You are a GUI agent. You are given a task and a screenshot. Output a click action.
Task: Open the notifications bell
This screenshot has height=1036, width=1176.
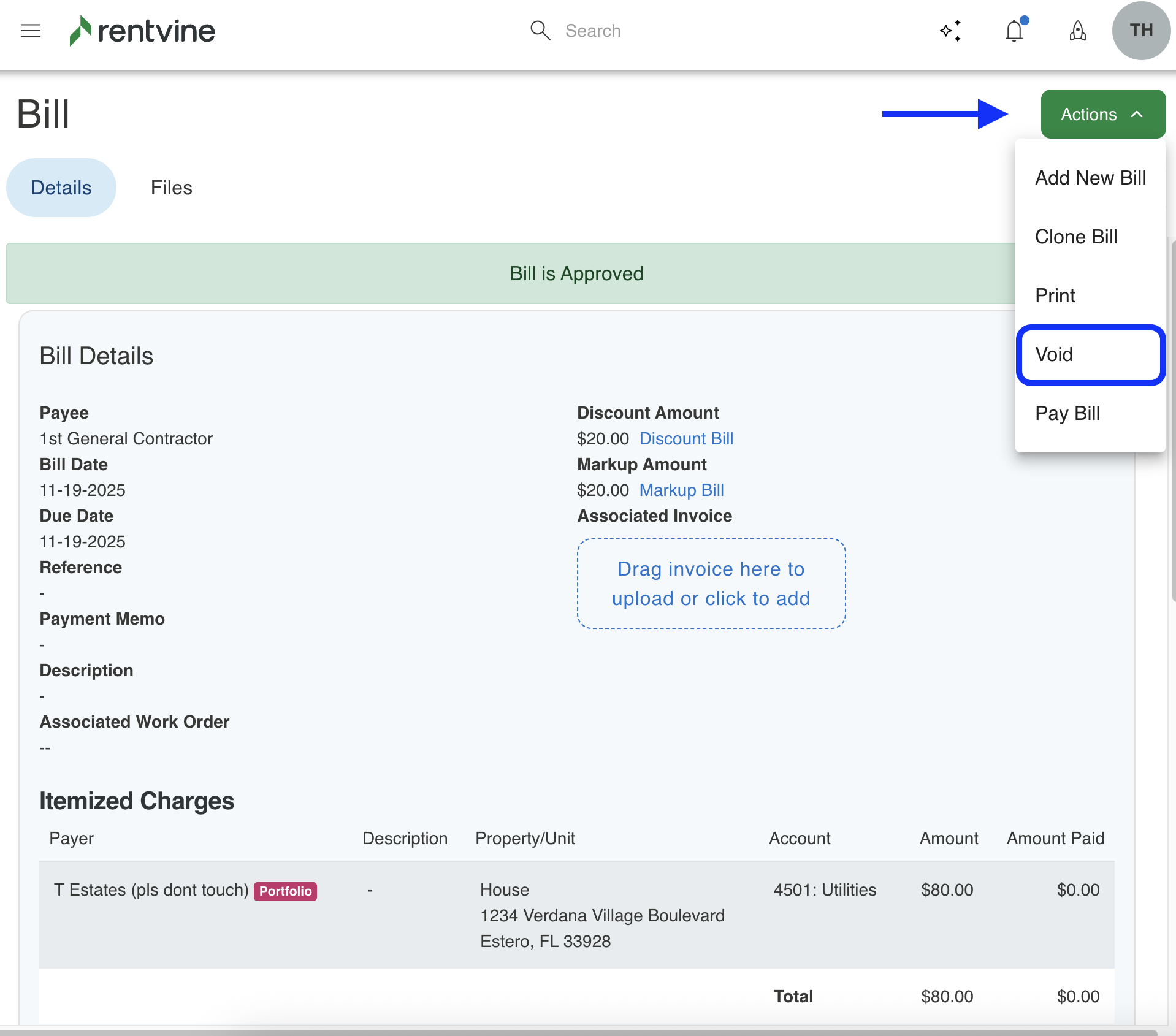(x=1014, y=31)
